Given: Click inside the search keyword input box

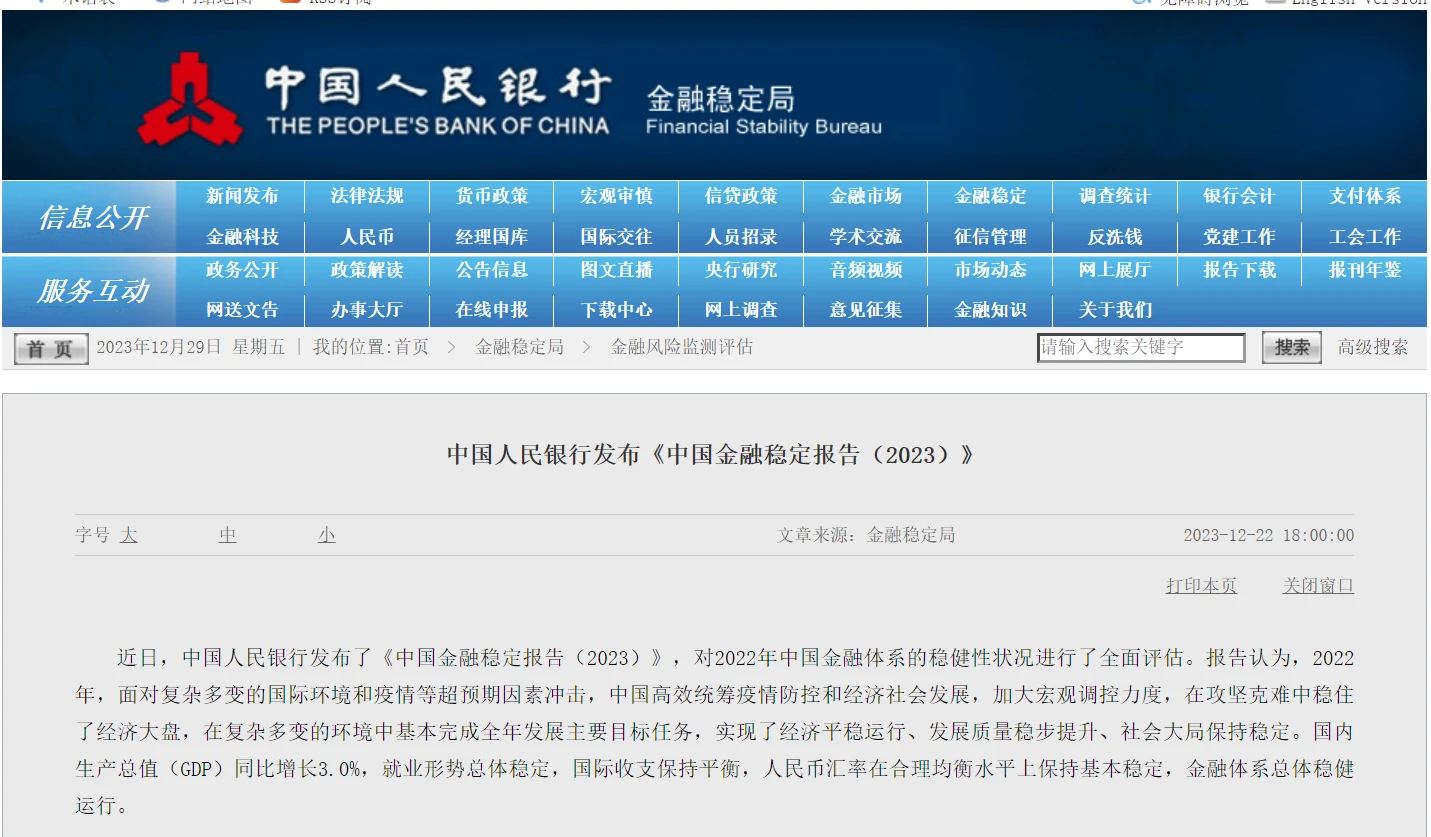Looking at the screenshot, I should click(1141, 347).
